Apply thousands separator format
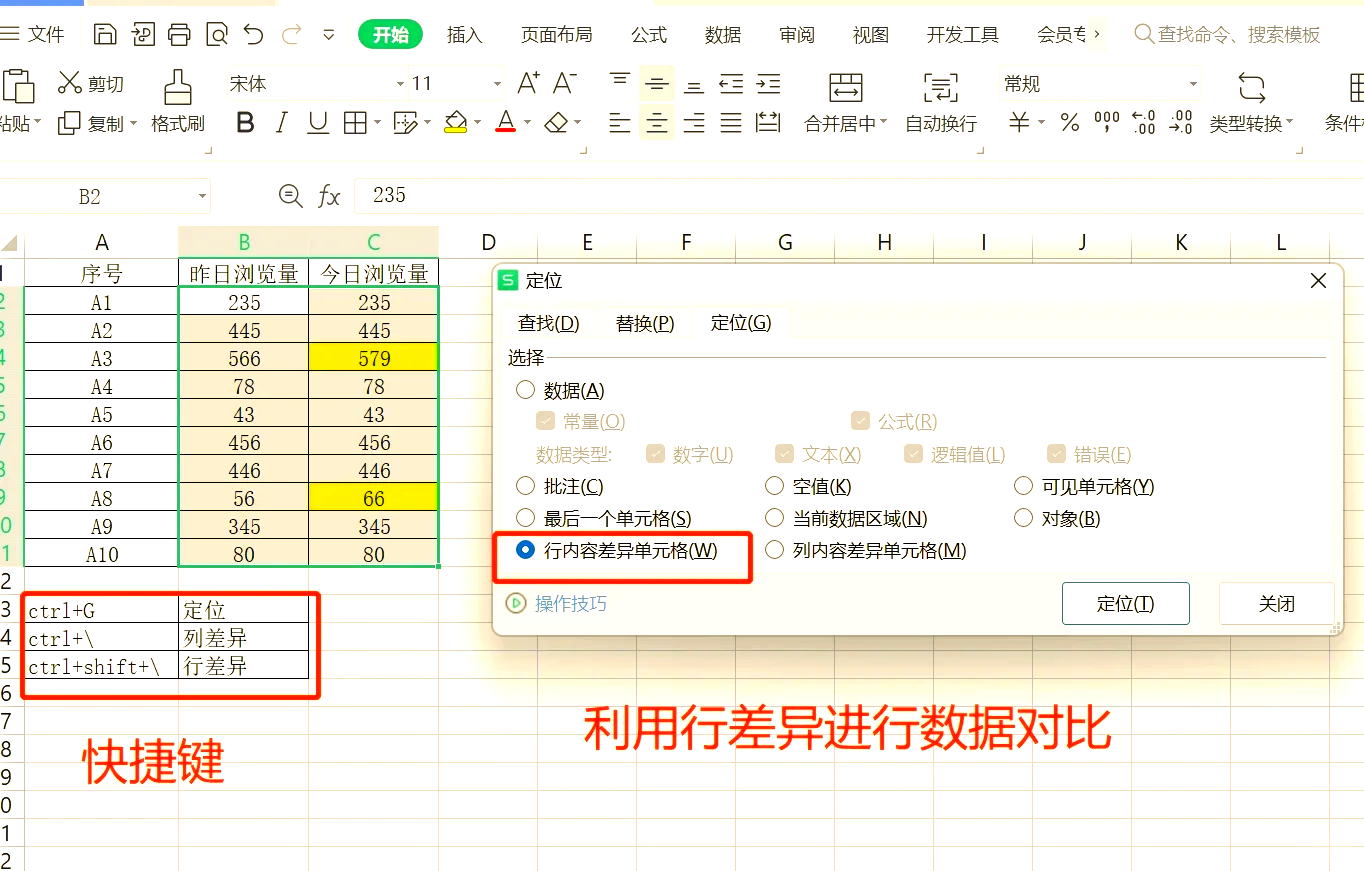1364x871 pixels. coord(1107,123)
